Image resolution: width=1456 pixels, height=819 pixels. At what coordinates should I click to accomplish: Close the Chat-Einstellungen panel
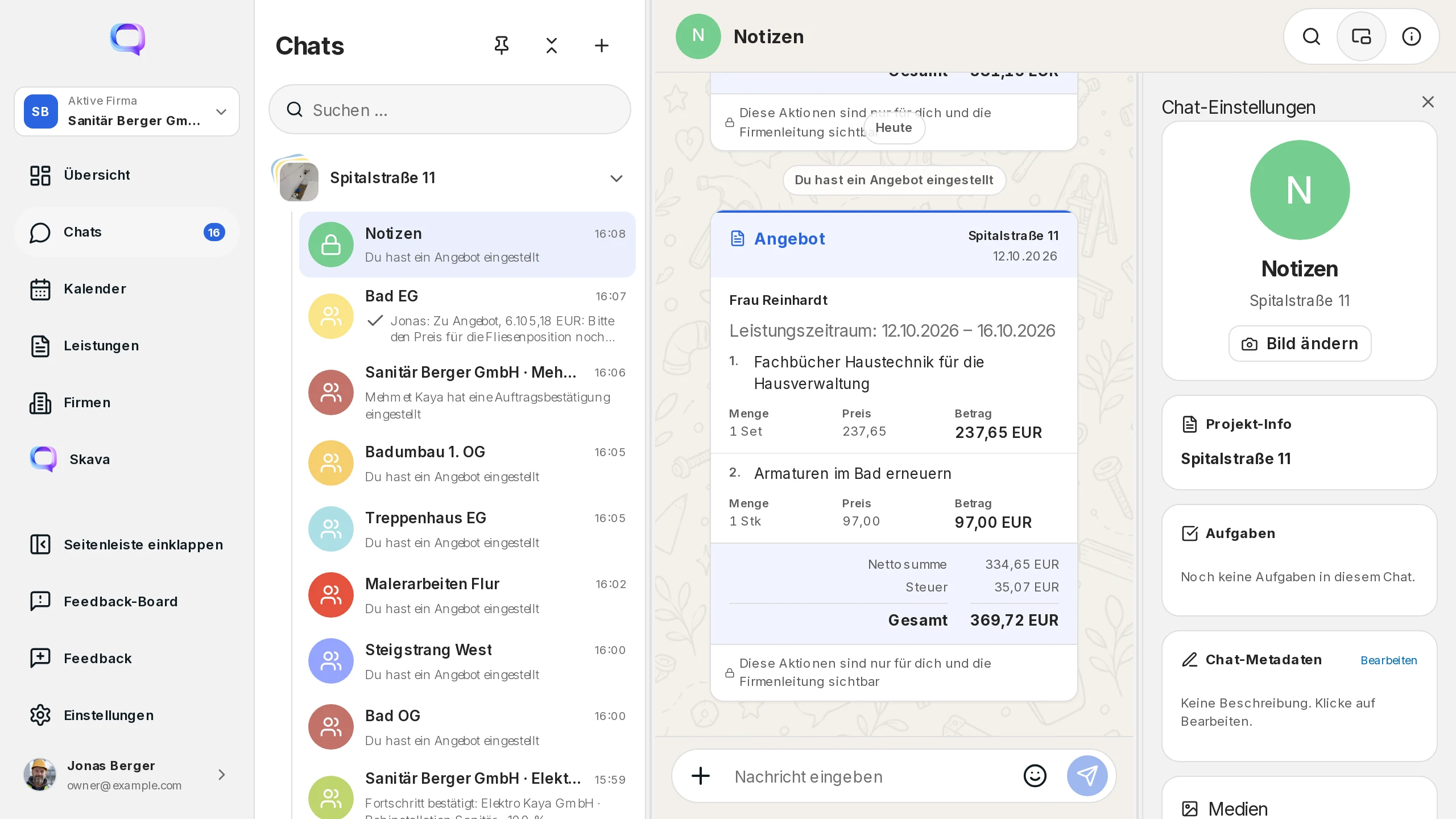pos(1428,102)
